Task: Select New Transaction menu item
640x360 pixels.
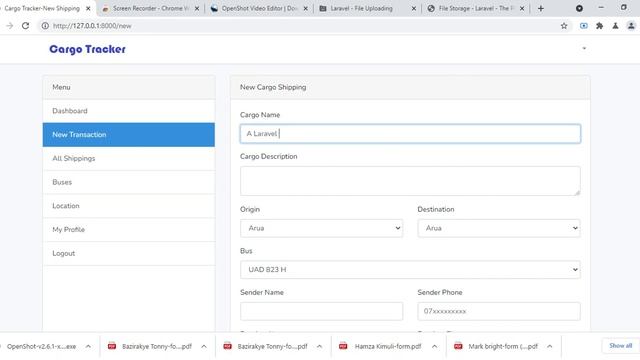Action: point(129,135)
